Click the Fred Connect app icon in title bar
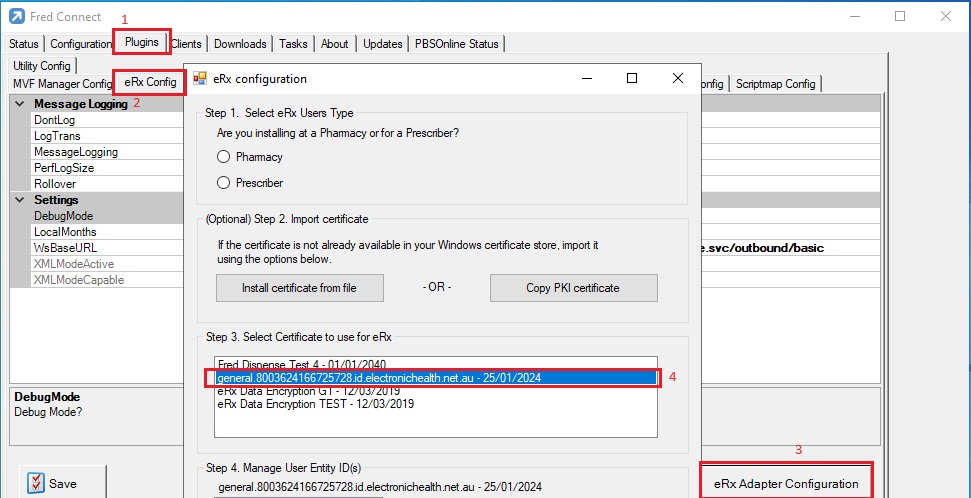 pyautogui.click(x=17, y=17)
